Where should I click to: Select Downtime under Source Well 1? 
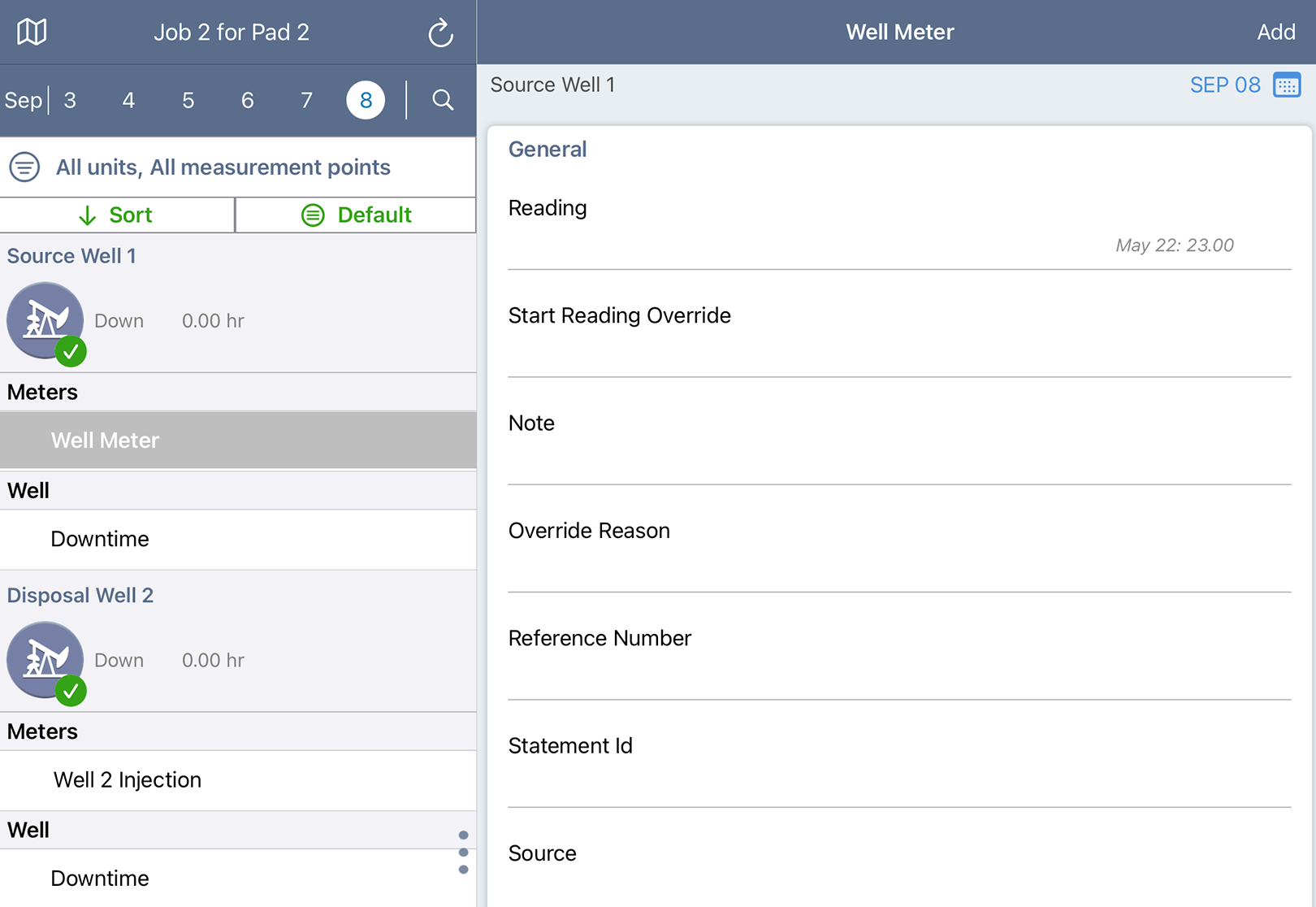100,540
